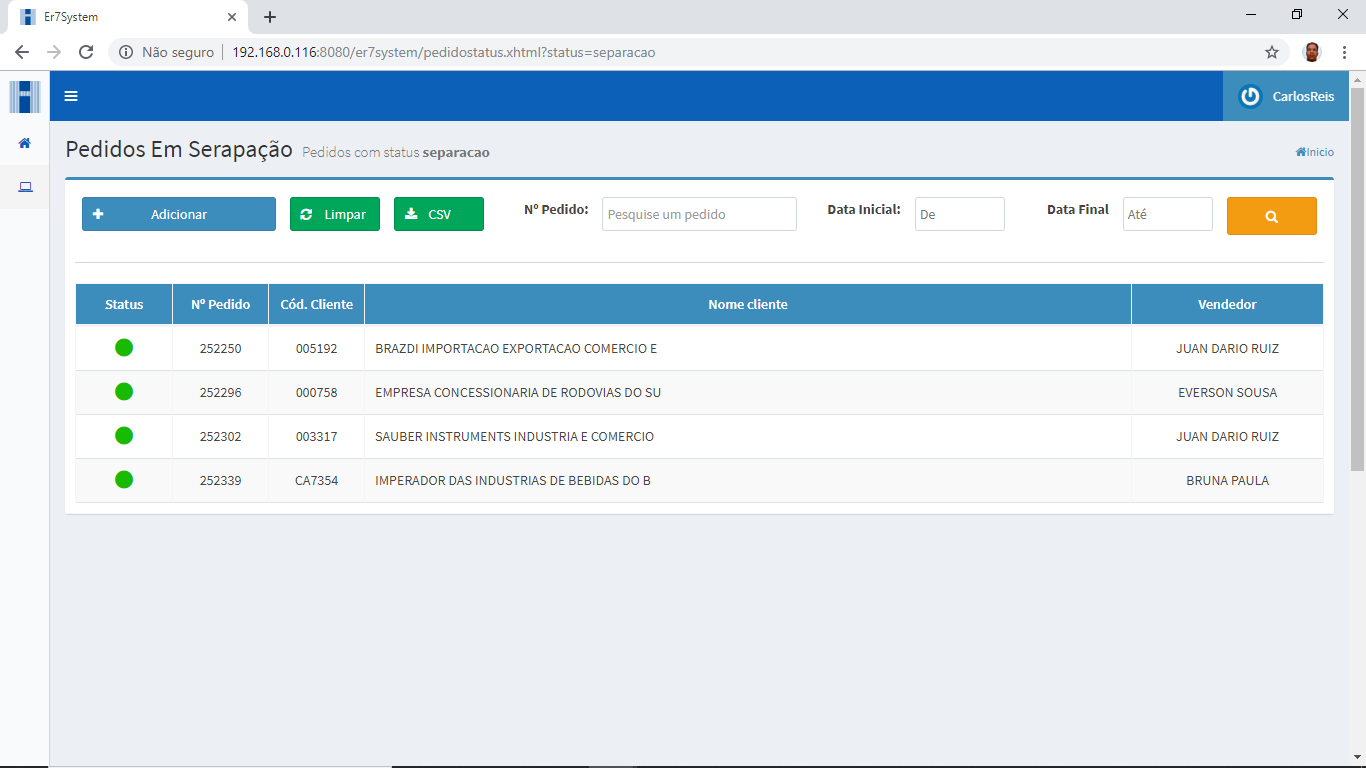The image size is (1366, 768).
Task: Click EMPRESA CONCESSIONARIA DE RODOVIAS DO SU
Action: pyautogui.click(x=518, y=393)
